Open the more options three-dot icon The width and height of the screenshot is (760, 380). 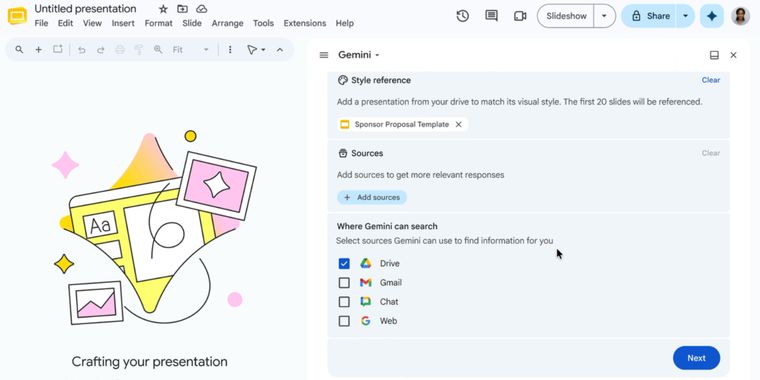pos(230,49)
